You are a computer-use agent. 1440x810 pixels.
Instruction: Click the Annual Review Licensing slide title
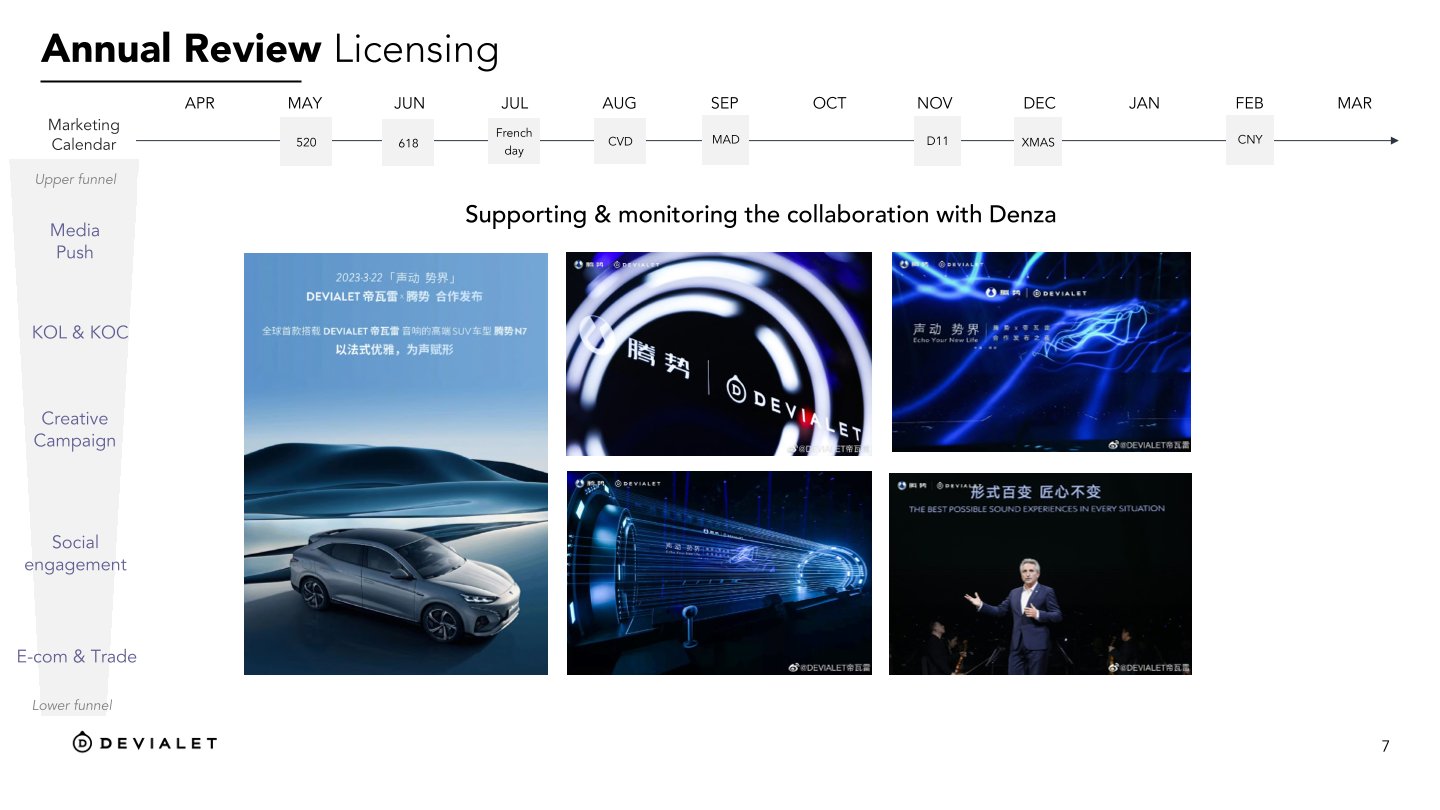tap(270, 48)
